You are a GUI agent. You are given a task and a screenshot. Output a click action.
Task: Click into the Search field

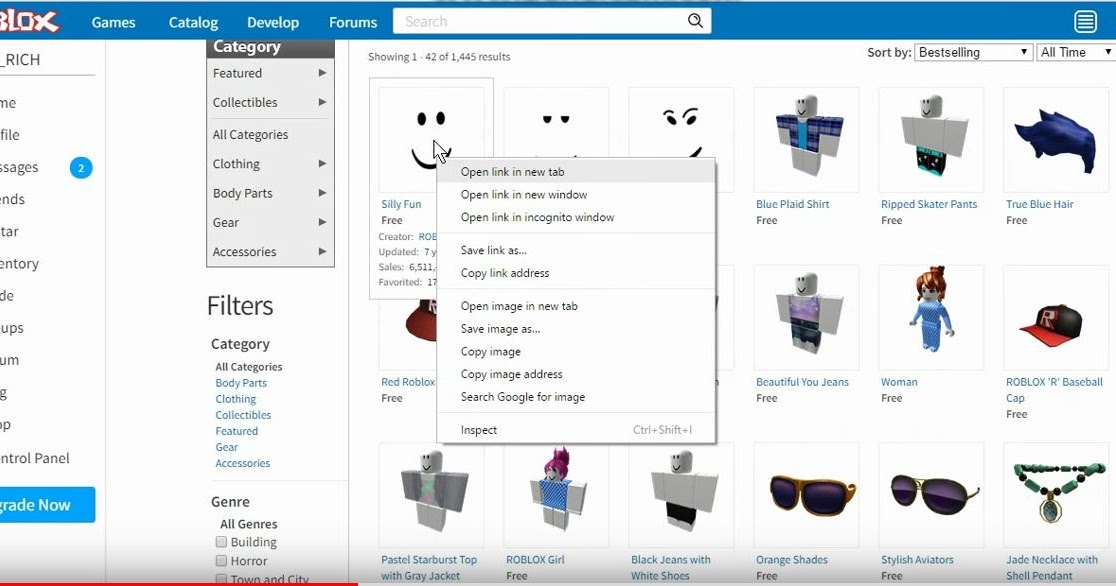click(539, 21)
